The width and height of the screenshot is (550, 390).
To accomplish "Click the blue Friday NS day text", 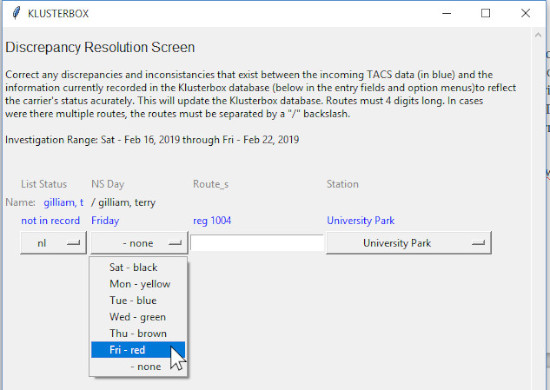I will [105, 221].
